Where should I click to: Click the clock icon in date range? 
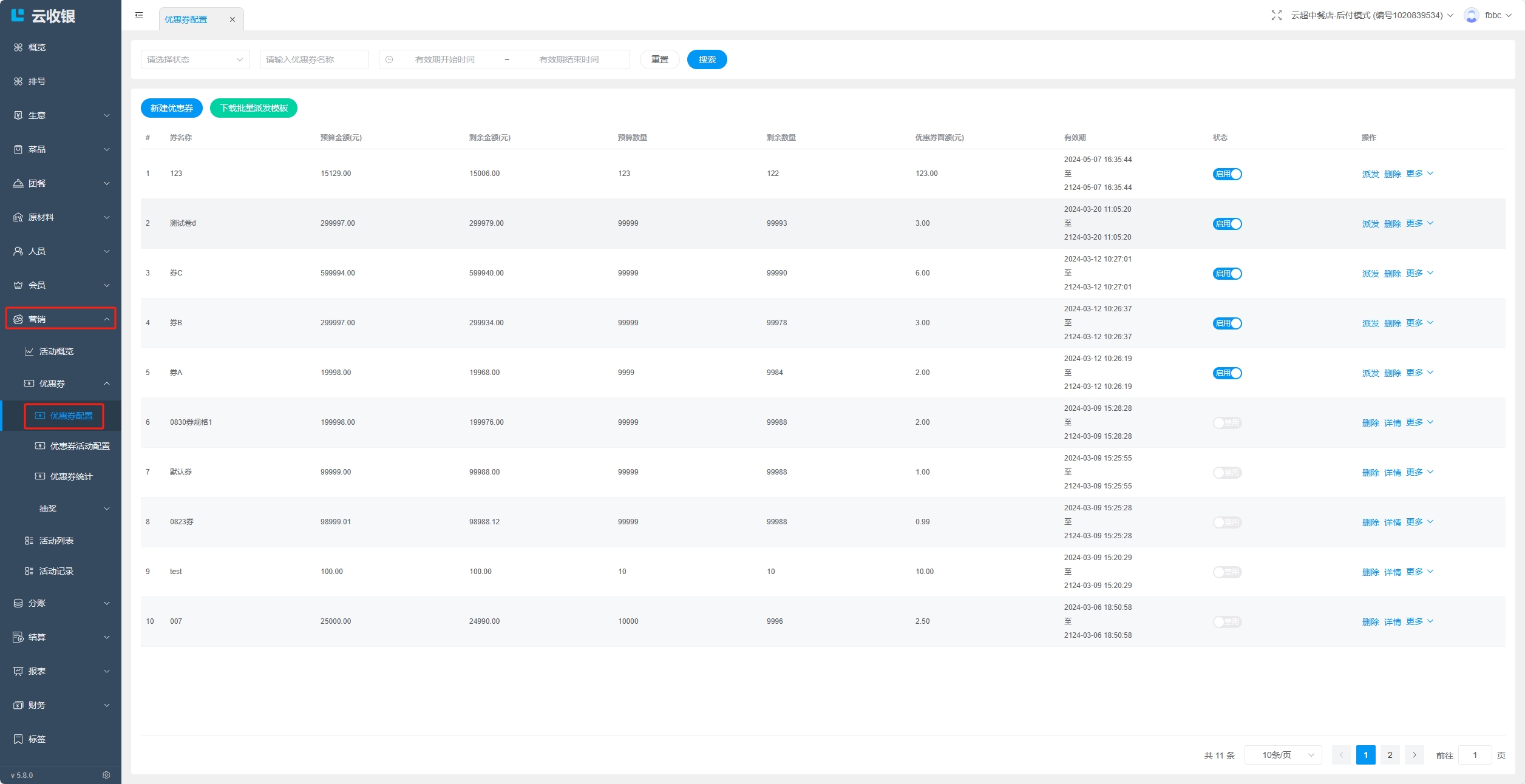coord(389,59)
